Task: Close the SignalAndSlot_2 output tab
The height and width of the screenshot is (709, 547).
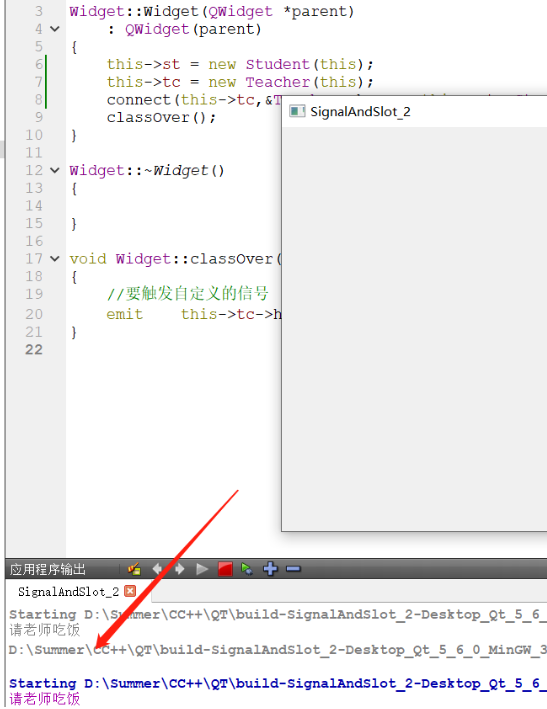Action: pos(130,591)
